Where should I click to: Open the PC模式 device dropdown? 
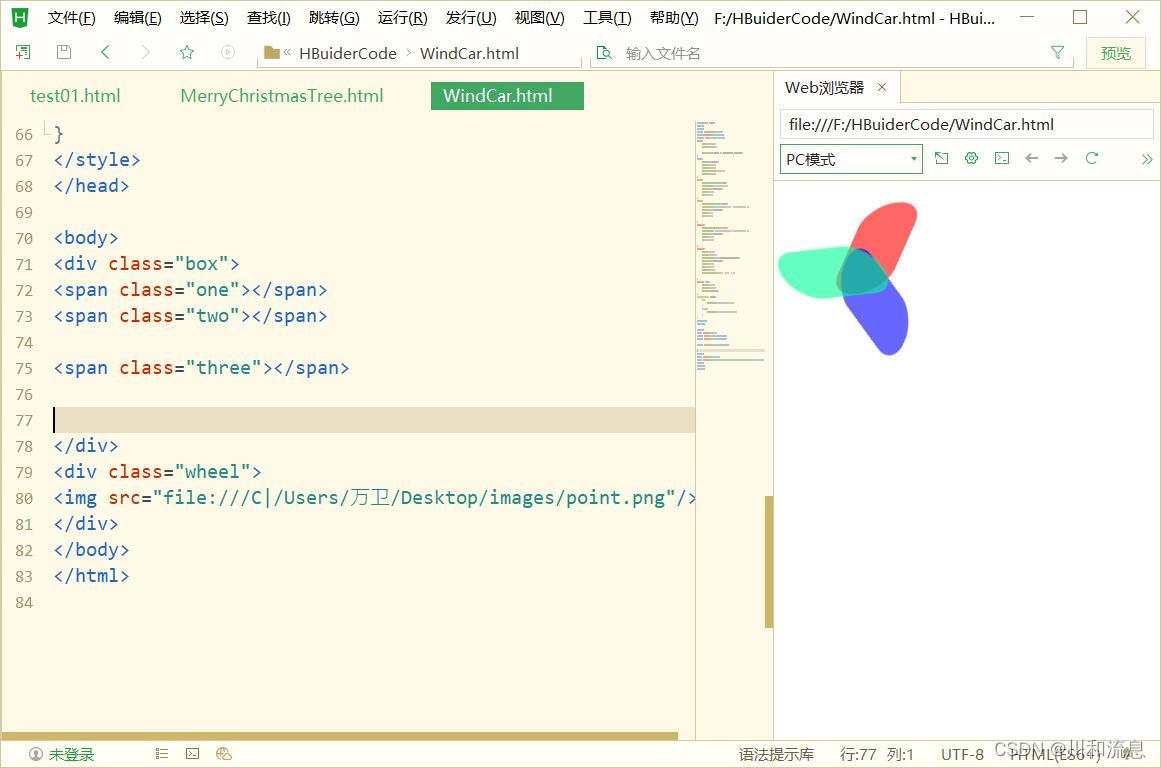click(851, 159)
